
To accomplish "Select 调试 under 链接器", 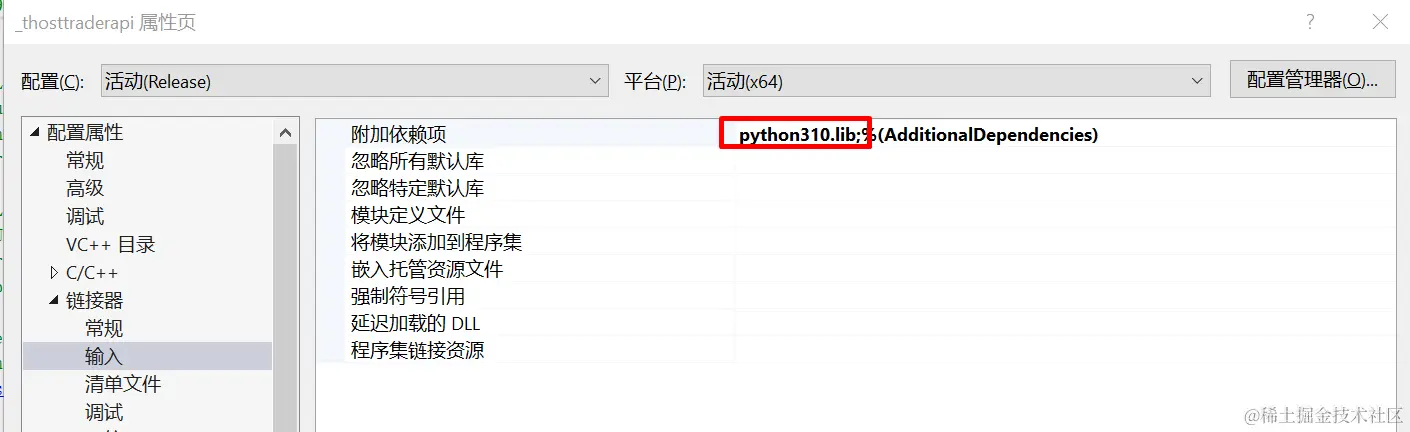I will pyautogui.click(x=104, y=412).
